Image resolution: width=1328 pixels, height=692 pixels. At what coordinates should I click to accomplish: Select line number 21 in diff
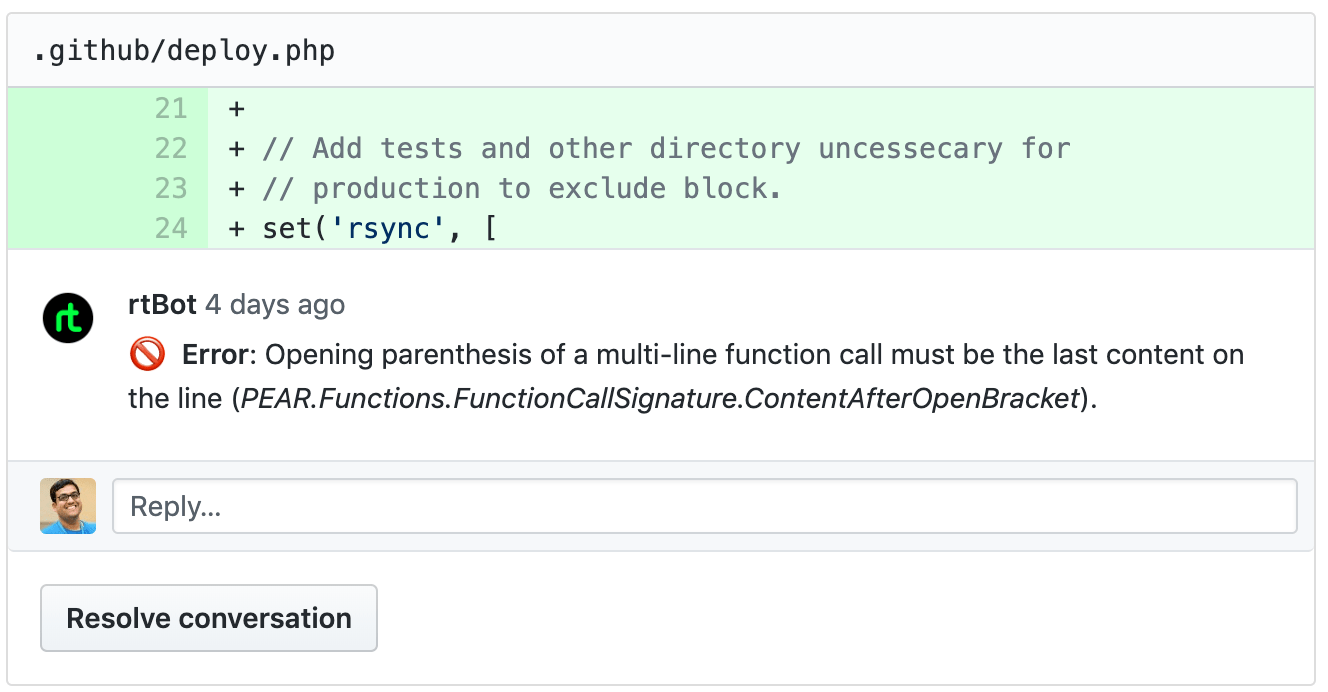[171, 108]
